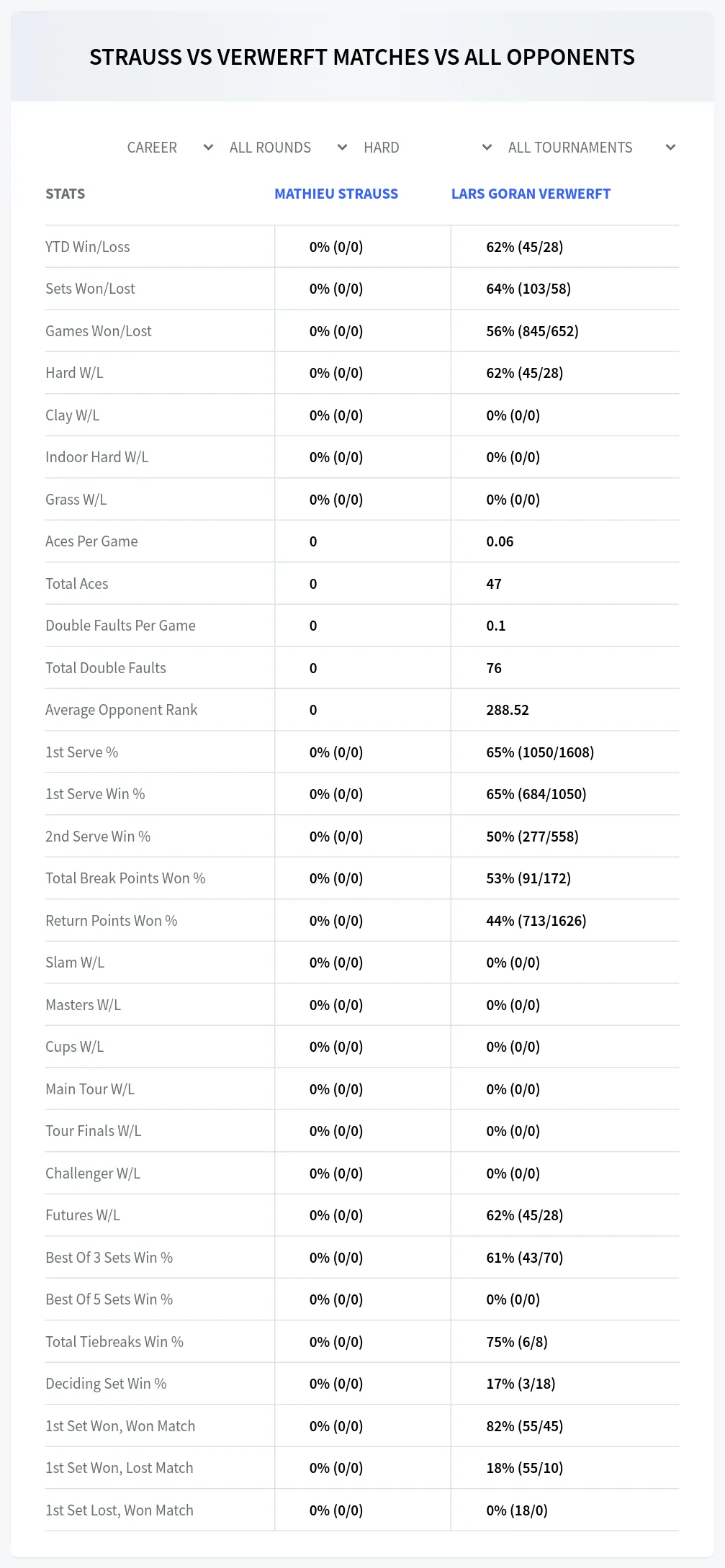Click the Total Tiebreaks Win % value 75% (6/8)

517,1342
